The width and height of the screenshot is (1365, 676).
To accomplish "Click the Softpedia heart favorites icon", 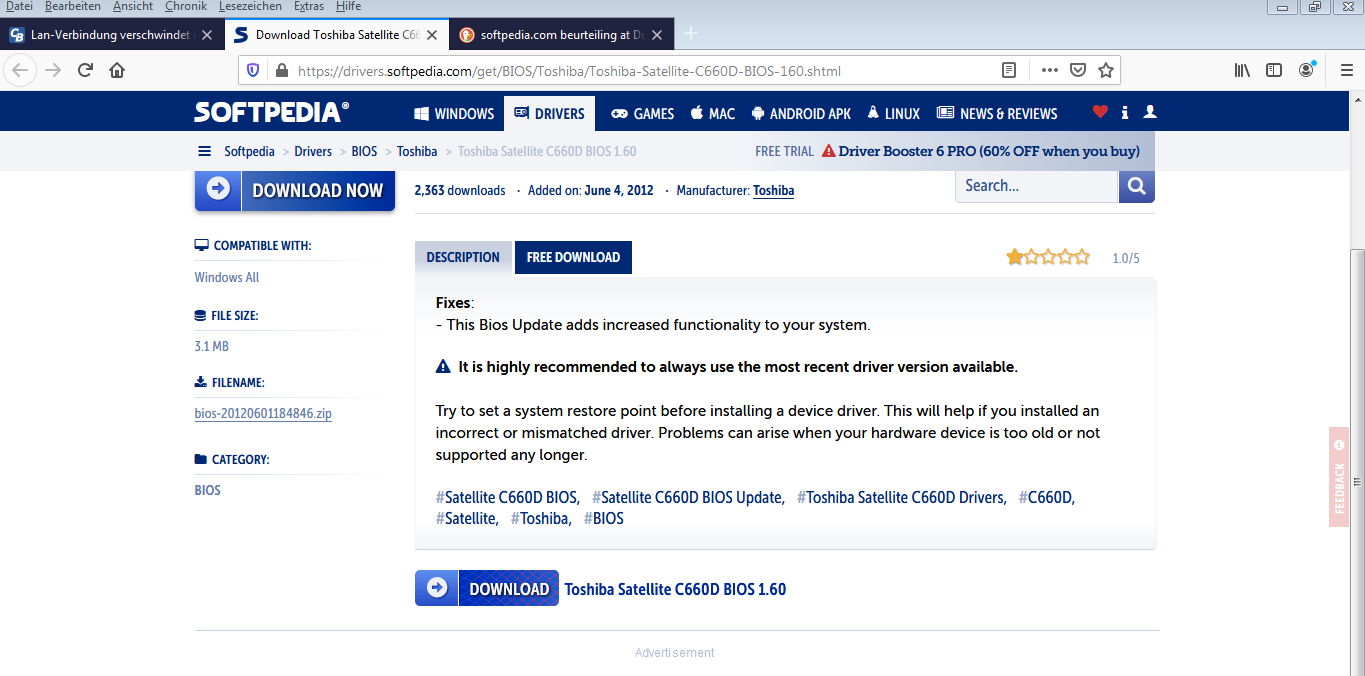I will (1100, 112).
